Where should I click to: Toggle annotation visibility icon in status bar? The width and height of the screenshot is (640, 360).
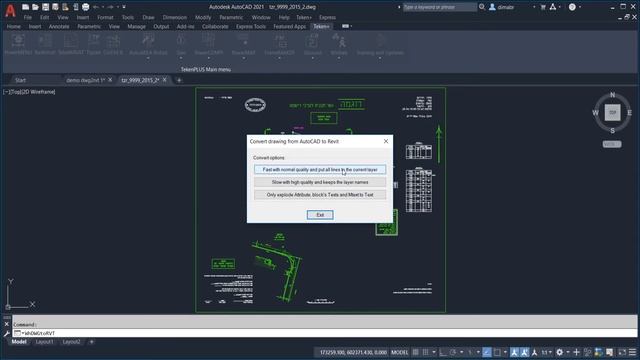pyautogui.click(x=514, y=352)
